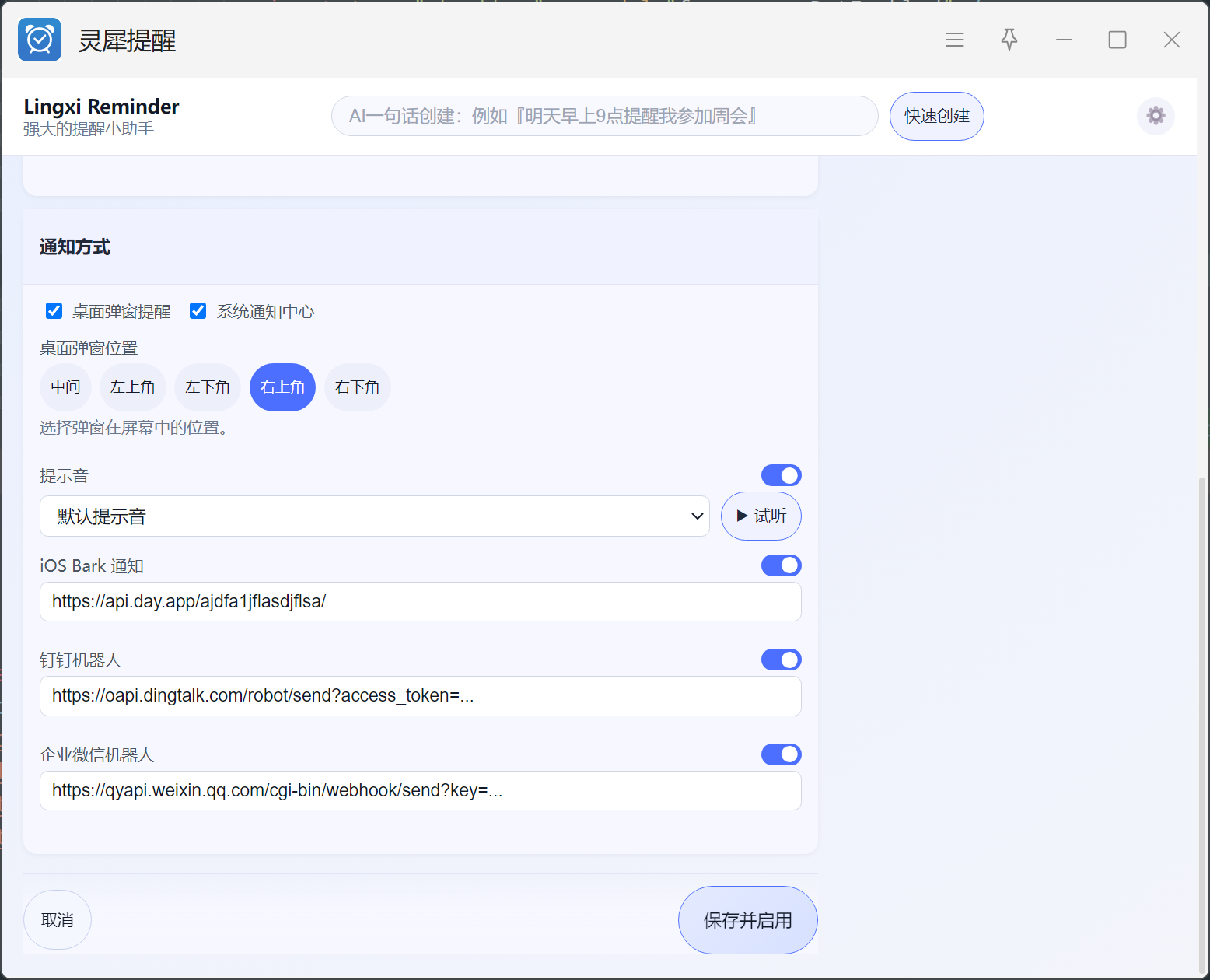Image resolution: width=1210 pixels, height=980 pixels.
Task: Click the 快速创建 button
Action: pos(936,116)
